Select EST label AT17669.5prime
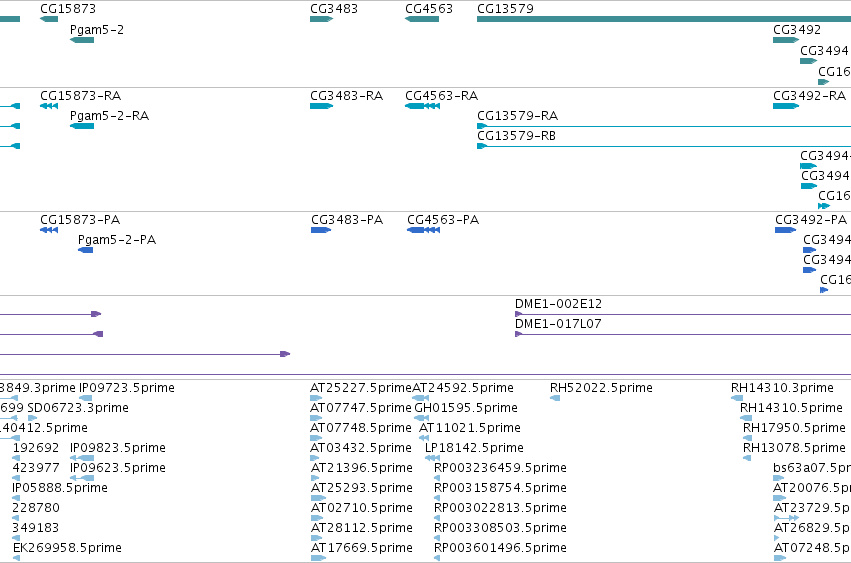The height and width of the screenshot is (563, 851). [x=362, y=548]
